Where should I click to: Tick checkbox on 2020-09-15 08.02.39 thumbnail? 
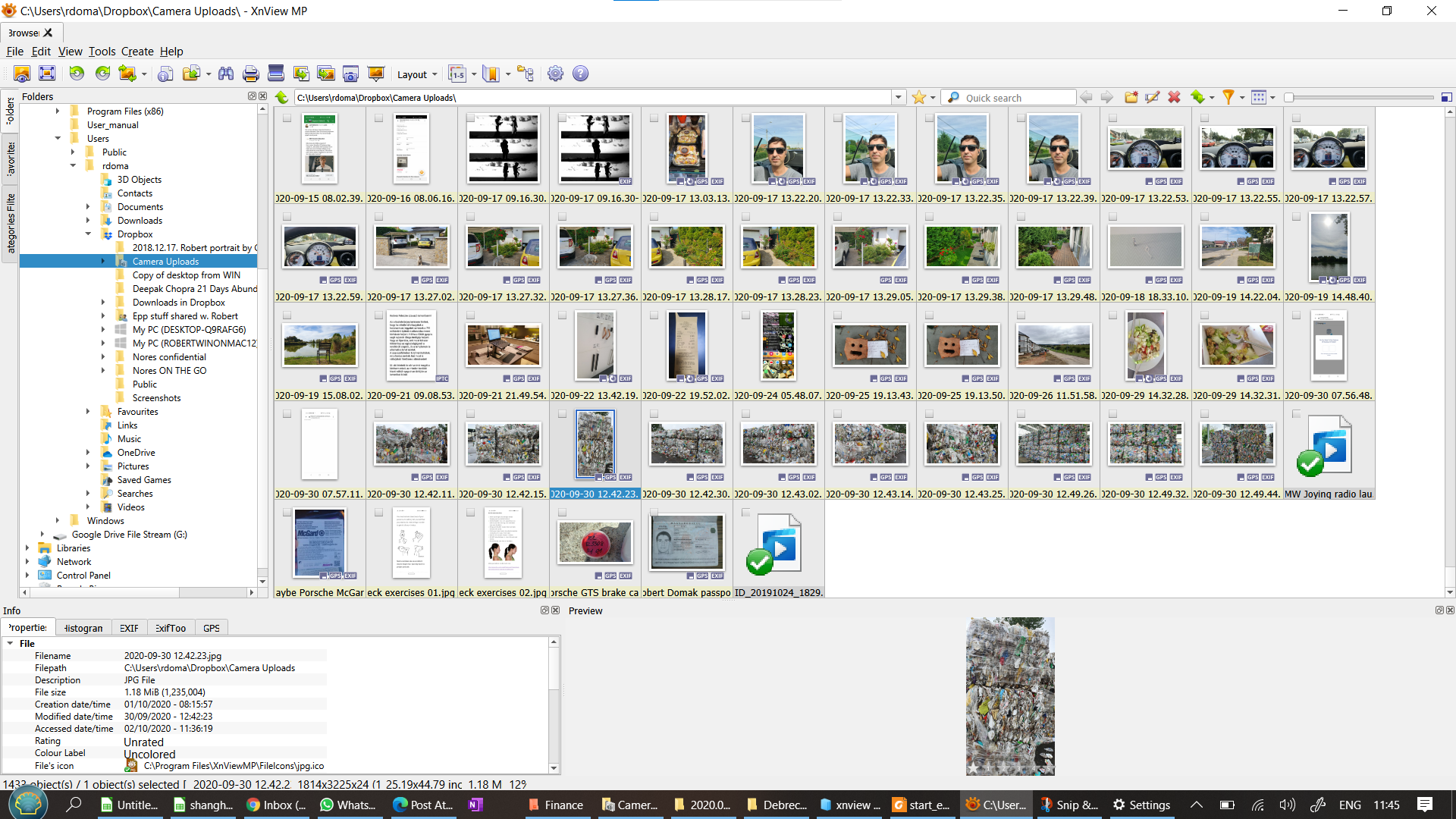287,118
